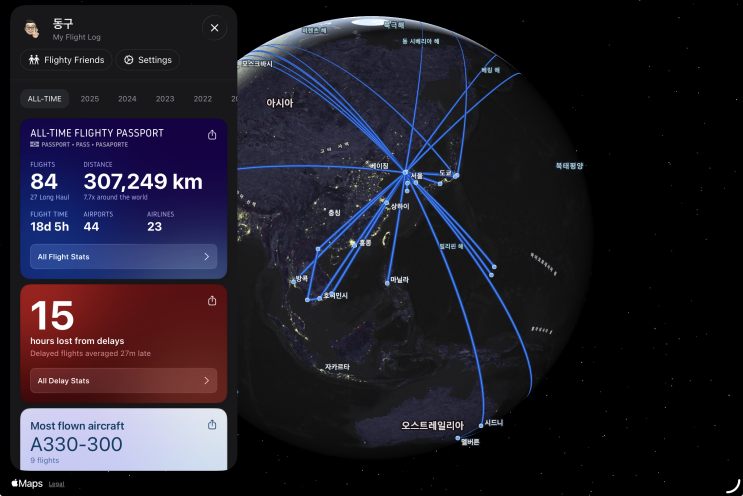Share the Most flown aircraft card
Viewport: 743px width, 496px height.
point(212,425)
